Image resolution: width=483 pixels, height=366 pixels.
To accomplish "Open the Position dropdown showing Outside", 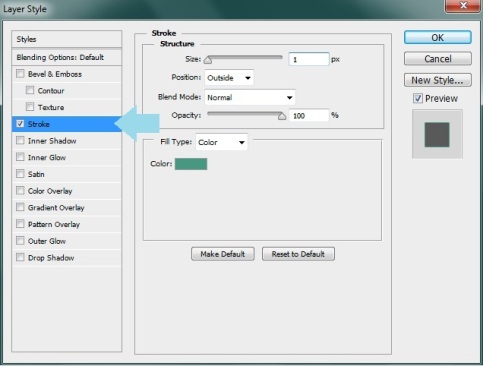I will point(229,78).
